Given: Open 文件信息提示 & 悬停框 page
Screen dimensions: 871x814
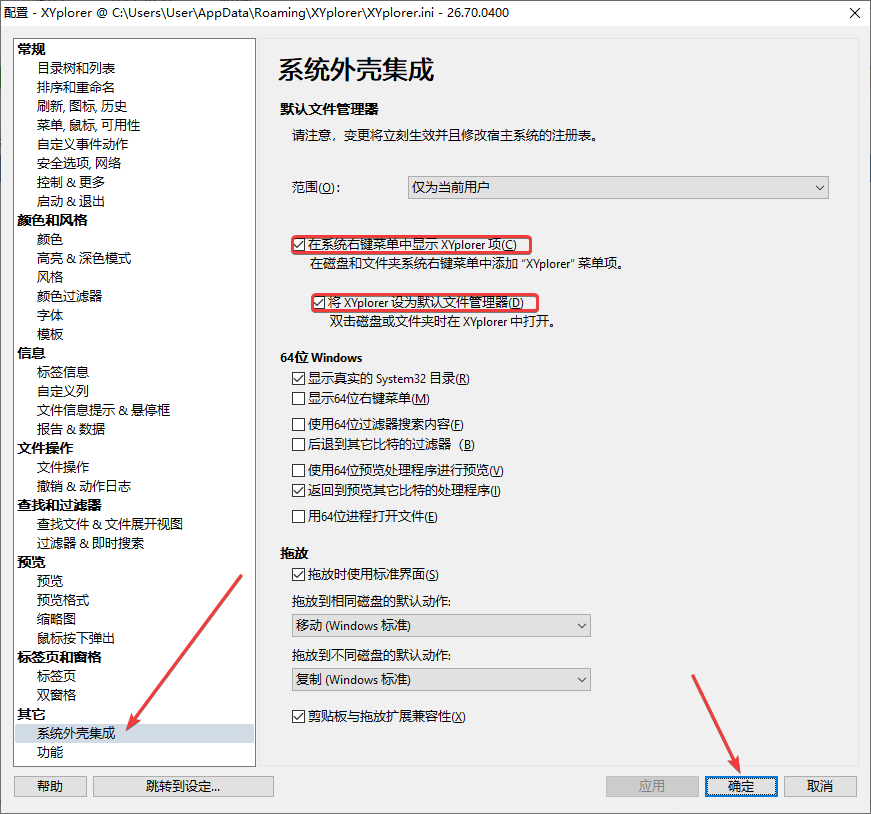Looking at the screenshot, I should point(103,410).
